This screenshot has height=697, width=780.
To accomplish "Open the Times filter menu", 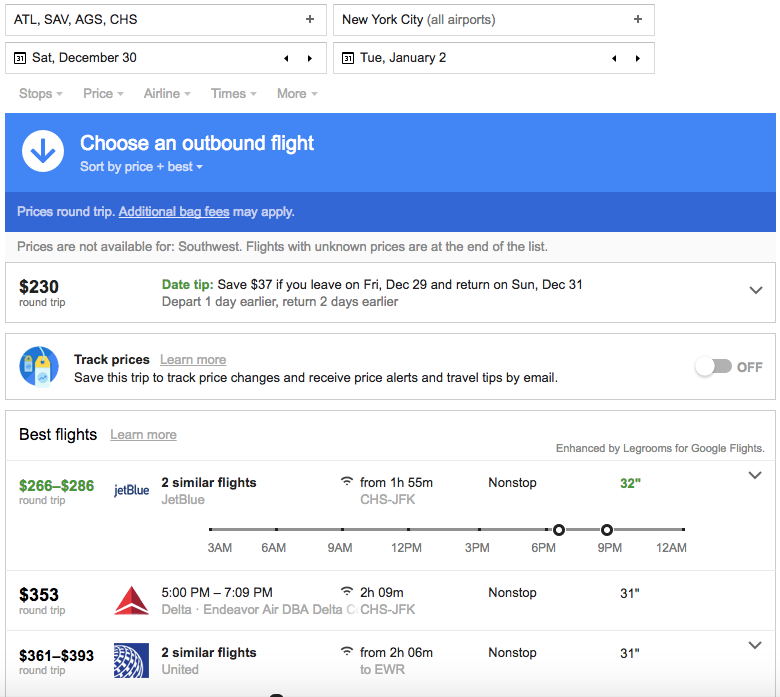I will (x=233, y=93).
